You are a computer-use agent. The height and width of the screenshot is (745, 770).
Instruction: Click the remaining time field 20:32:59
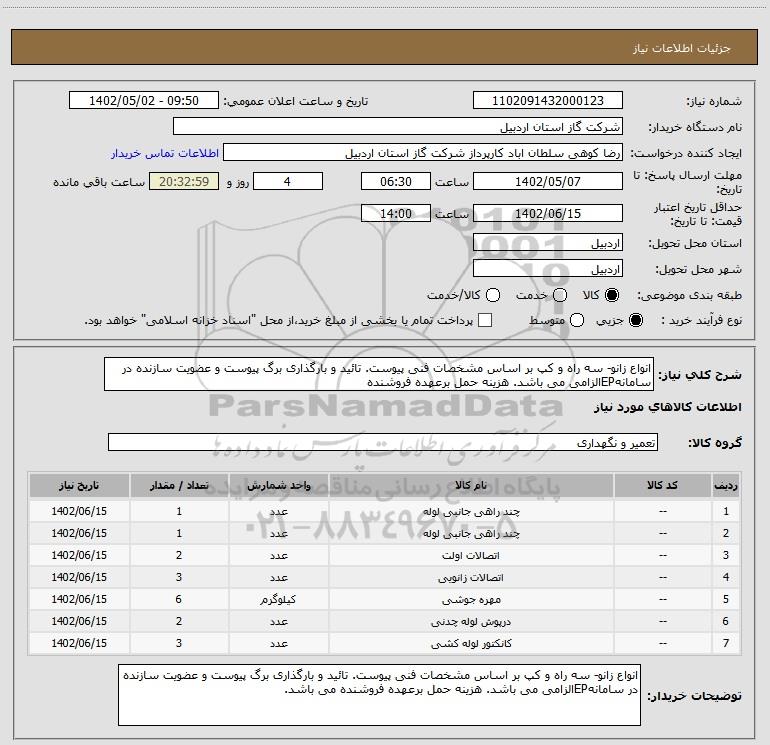click(x=184, y=181)
